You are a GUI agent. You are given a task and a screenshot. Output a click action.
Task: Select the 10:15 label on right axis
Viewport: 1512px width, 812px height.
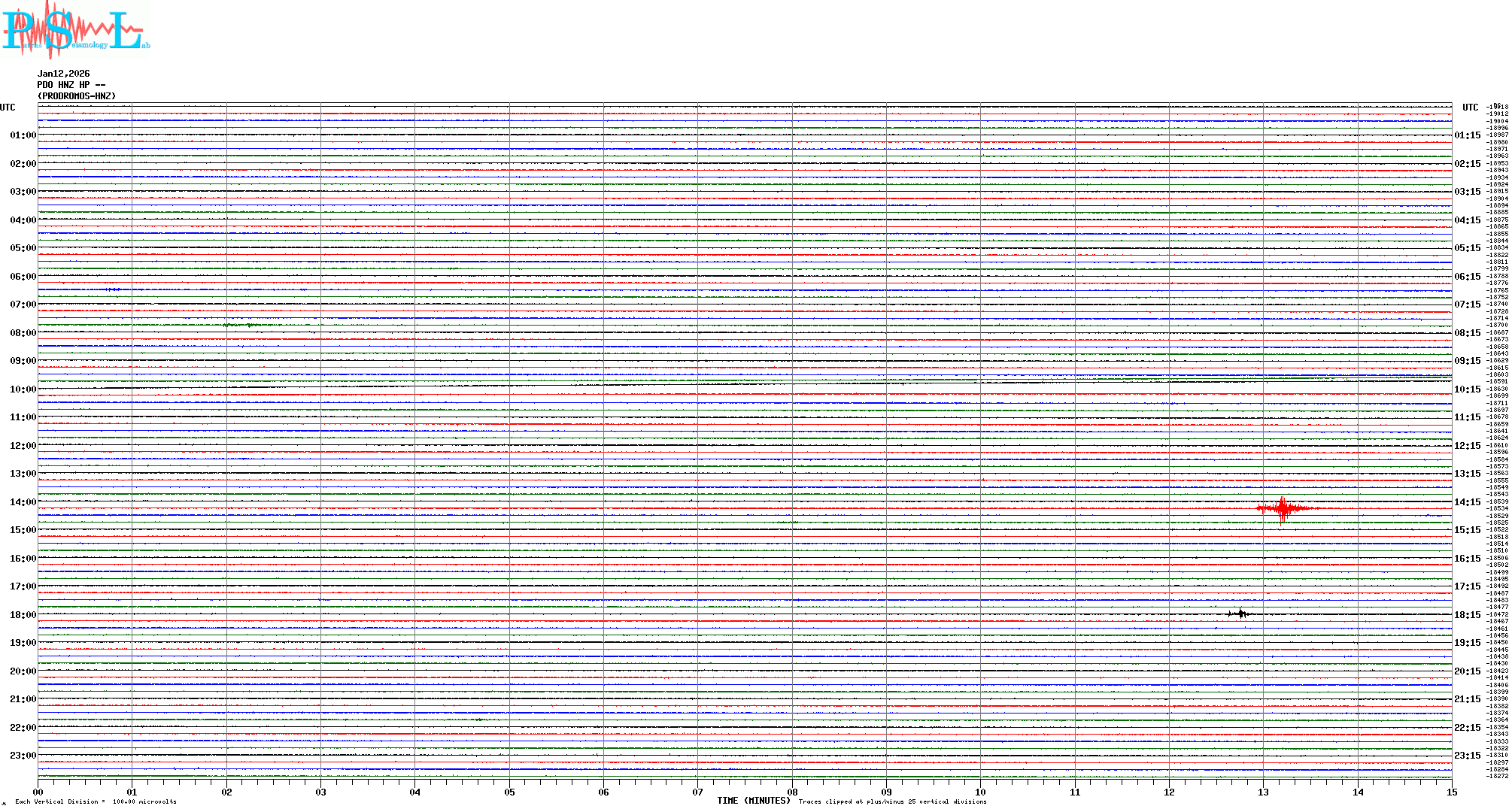(x=1467, y=389)
